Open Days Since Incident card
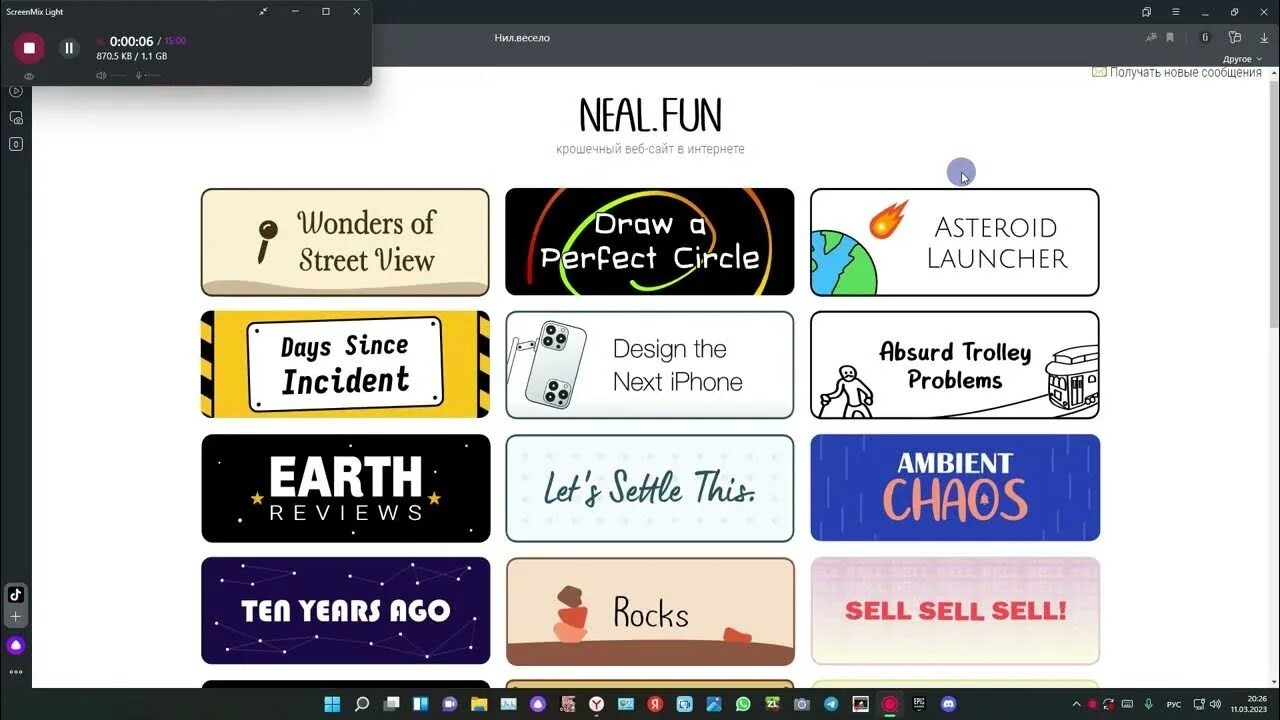The width and height of the screenshot is (1280, 720). click(x=345, y=364)
